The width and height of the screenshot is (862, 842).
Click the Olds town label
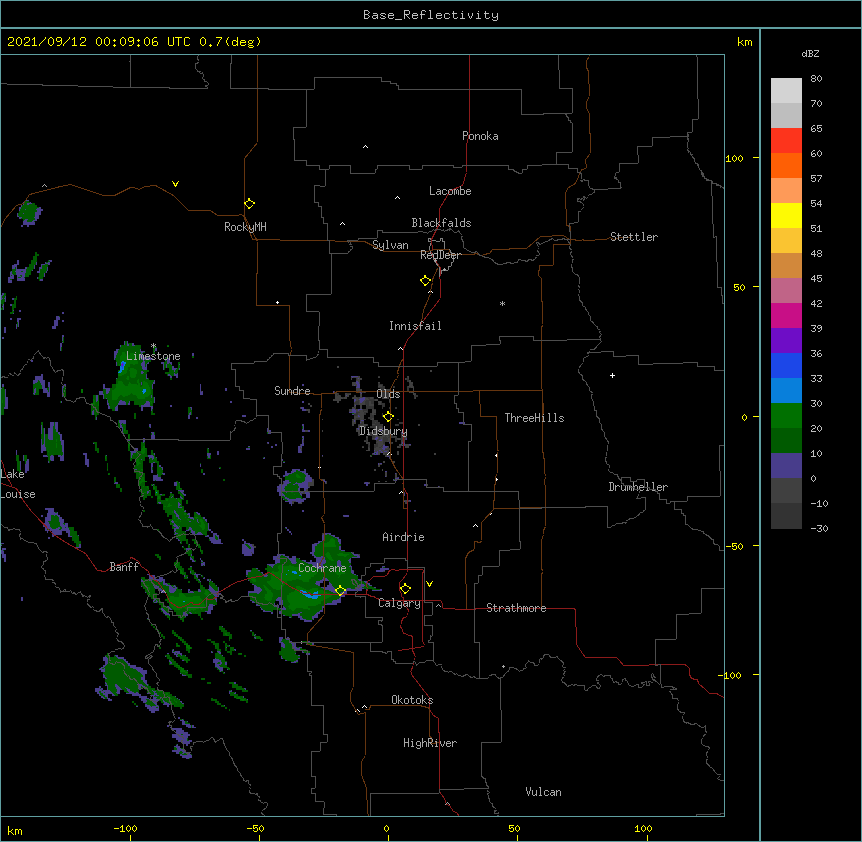tap(388, 394)
